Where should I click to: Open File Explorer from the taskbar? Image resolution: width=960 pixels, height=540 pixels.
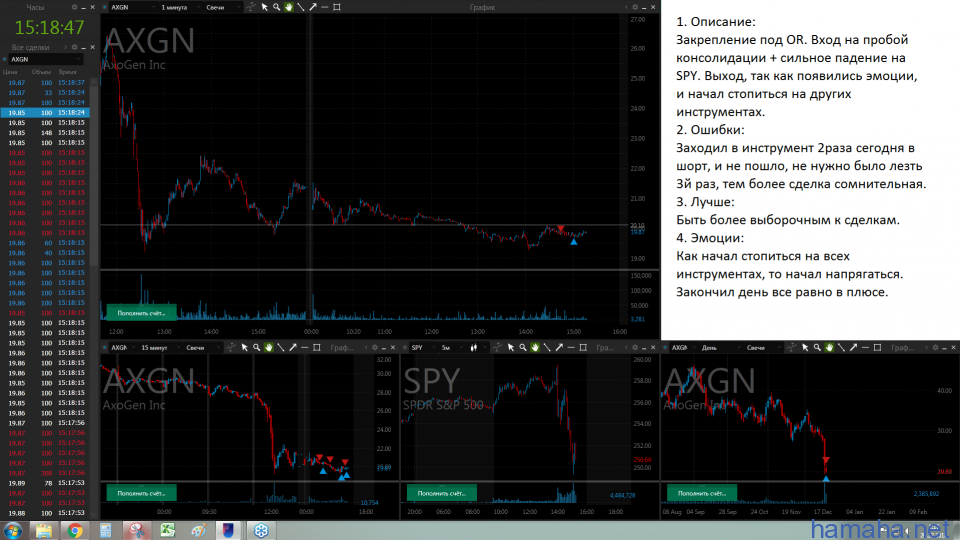43,530
